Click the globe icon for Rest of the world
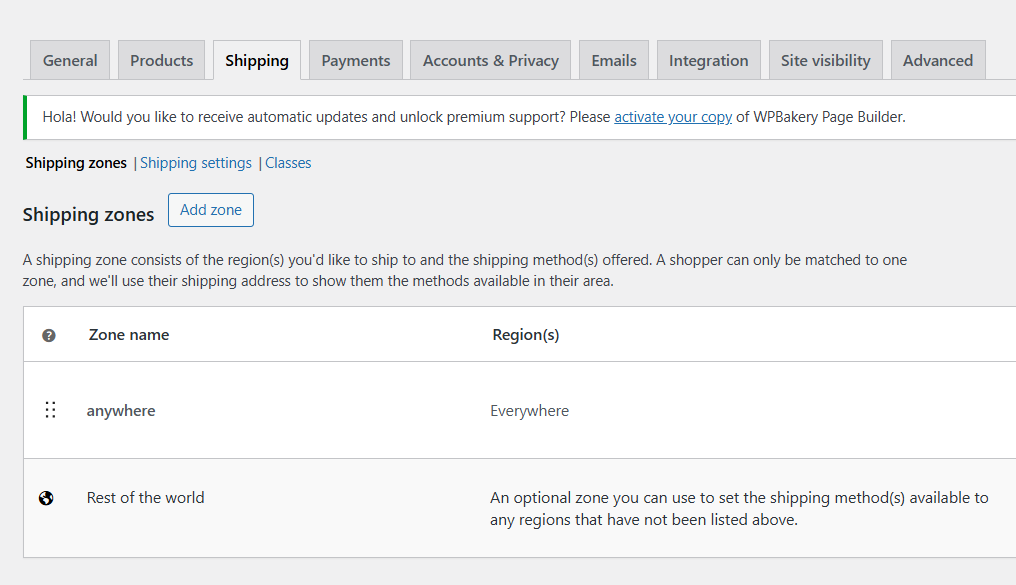The width and height of the screenshot is (1016, 585). pyautogui.click(x=46, y=497)
